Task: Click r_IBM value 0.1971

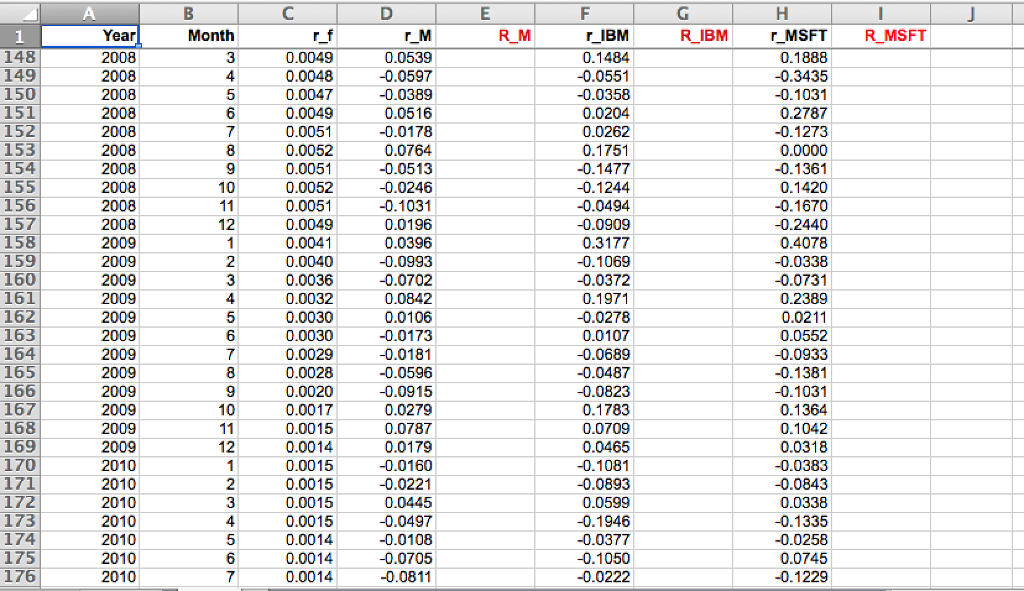Action: tap(584, 299)
